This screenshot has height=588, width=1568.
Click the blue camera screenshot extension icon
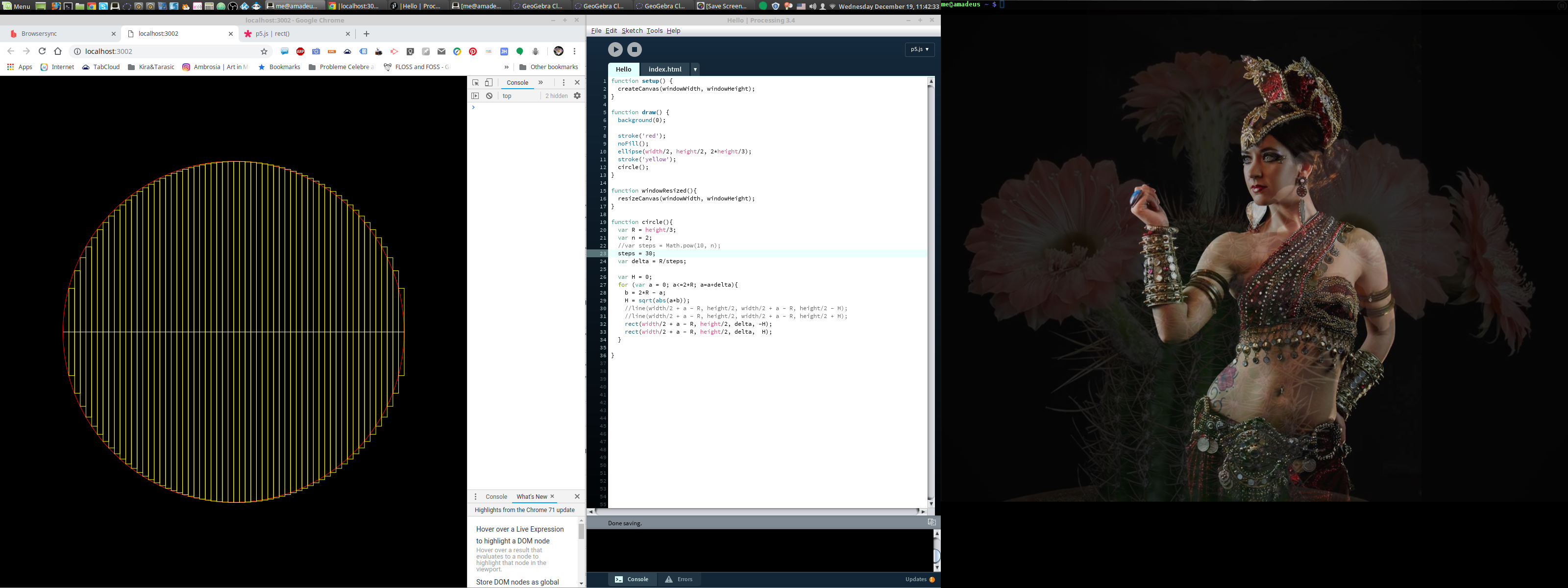click(x=316, y=51)
